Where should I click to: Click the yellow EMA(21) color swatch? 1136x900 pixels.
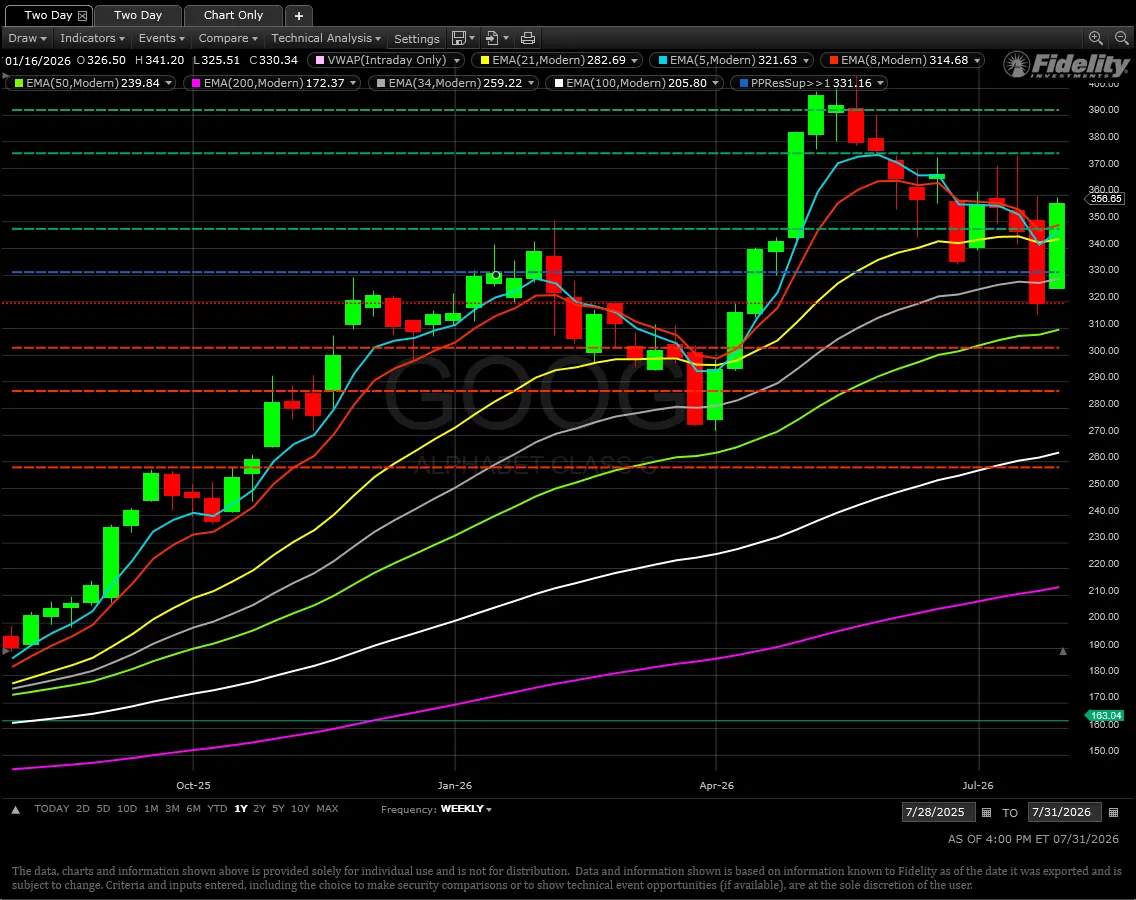(485, 61)
